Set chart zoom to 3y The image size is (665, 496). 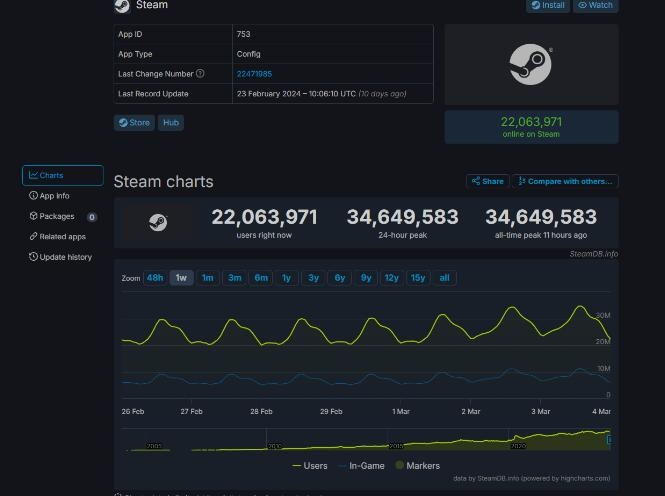click(313, 278)
